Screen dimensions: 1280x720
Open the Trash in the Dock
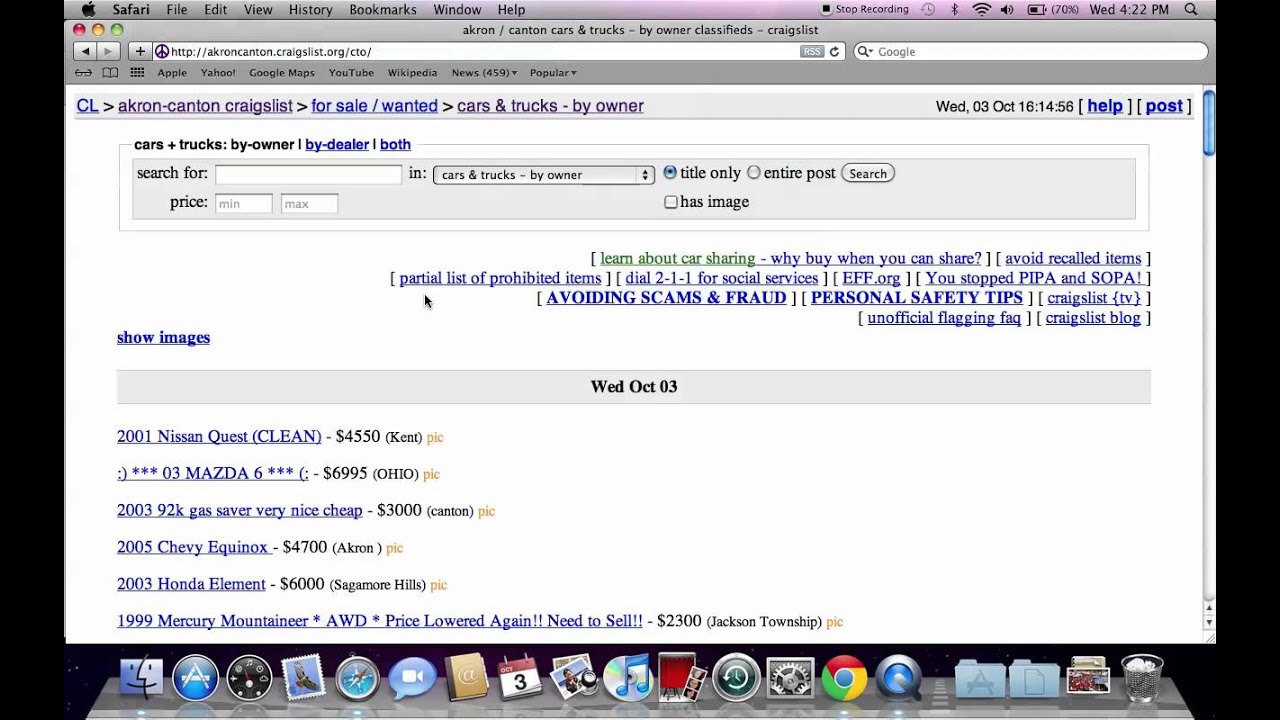[1141, 679]
